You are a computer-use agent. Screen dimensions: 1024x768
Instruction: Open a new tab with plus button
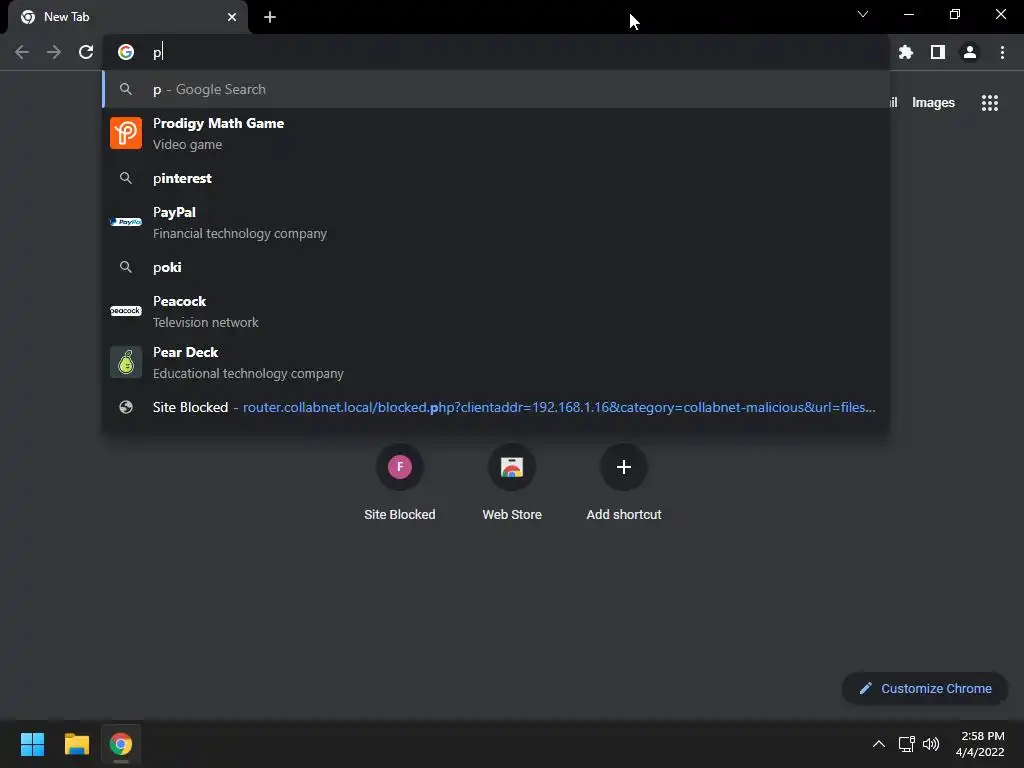click(x=270, y=17)
